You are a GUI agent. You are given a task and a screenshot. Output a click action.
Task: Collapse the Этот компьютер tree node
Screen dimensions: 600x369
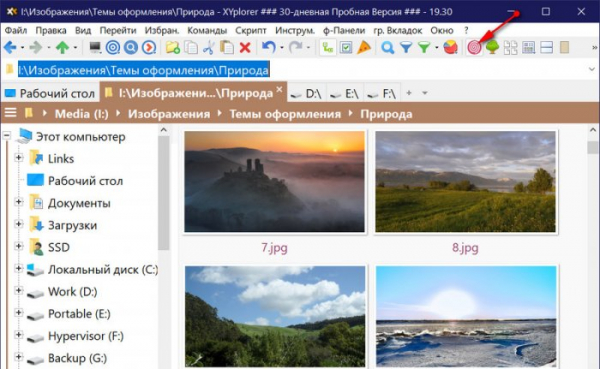tap(7, 135)
